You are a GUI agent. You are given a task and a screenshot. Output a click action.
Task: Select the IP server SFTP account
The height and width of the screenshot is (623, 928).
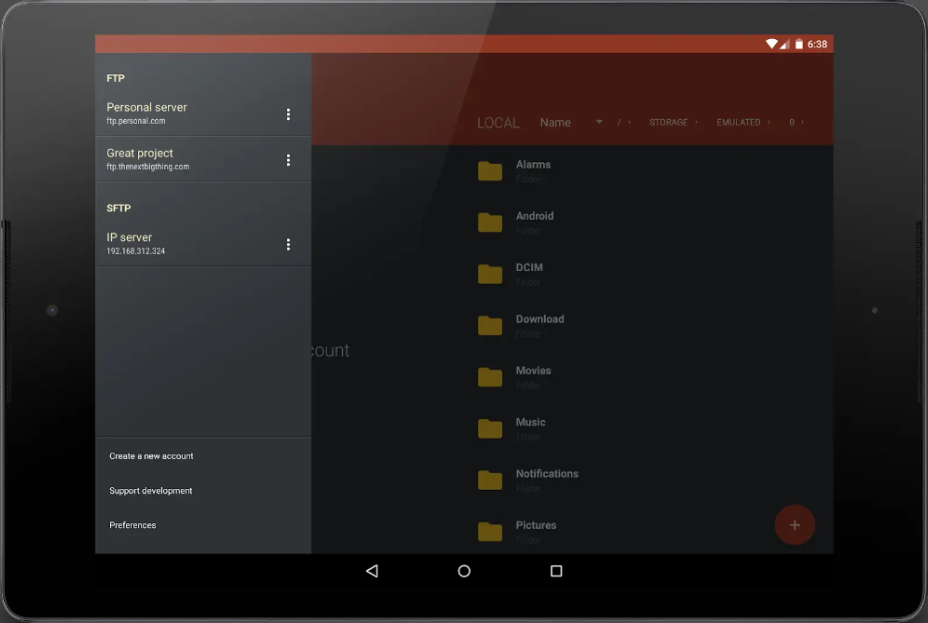[x=203, y=243]
